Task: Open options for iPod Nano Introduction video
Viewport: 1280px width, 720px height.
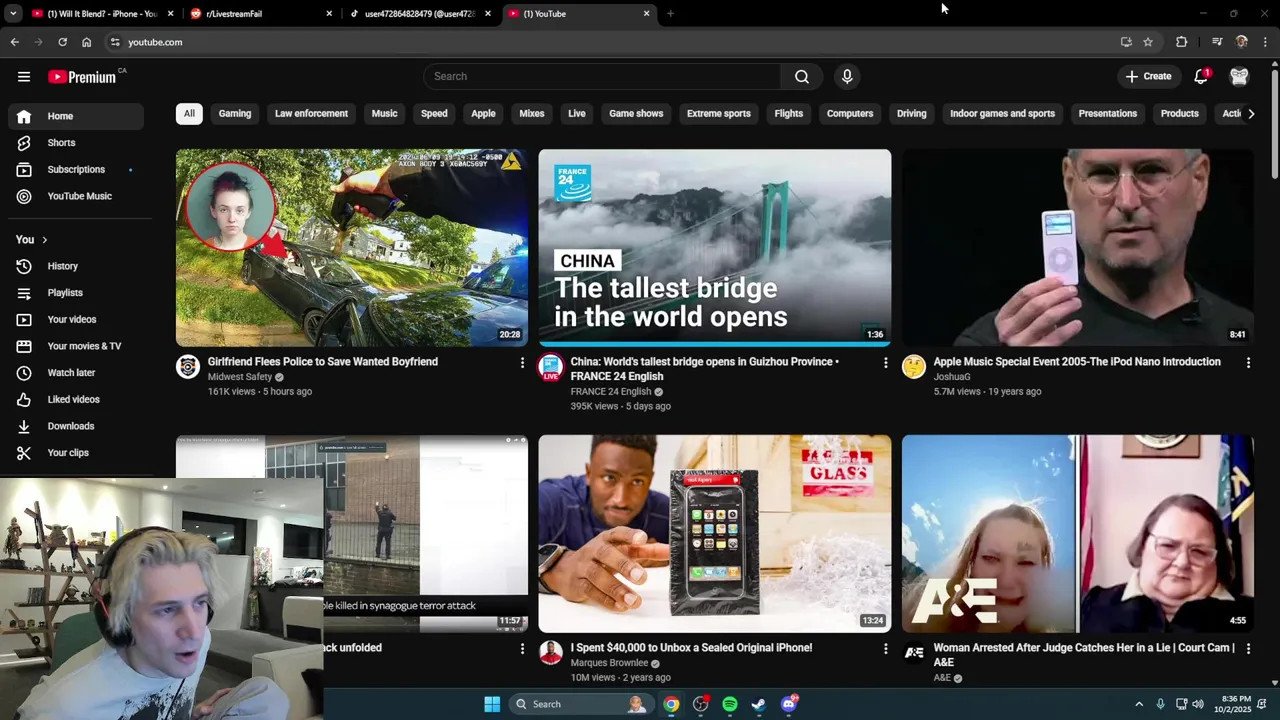Action: [1248, 362]
